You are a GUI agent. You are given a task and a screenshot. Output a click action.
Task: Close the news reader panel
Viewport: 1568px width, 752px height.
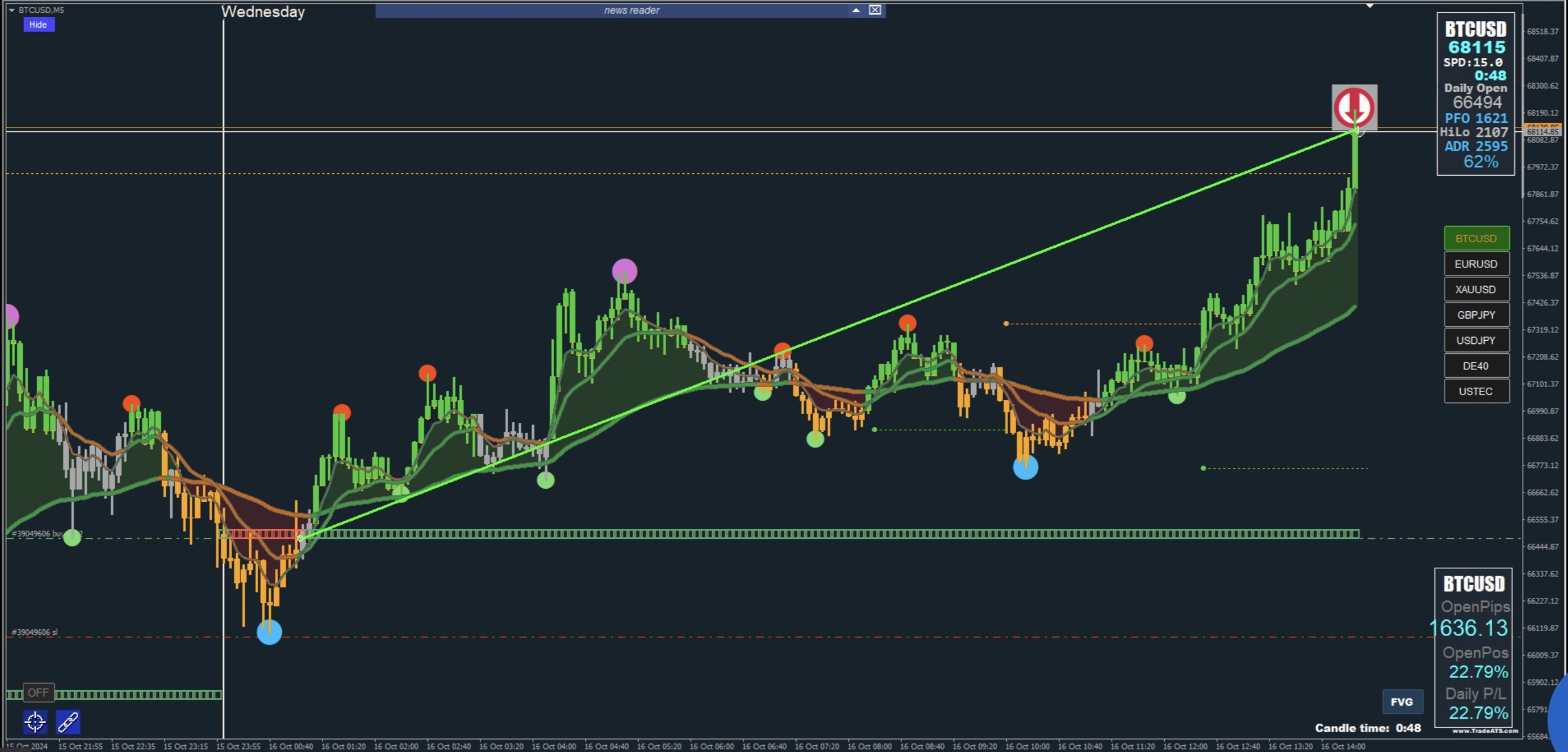[874, 10]
